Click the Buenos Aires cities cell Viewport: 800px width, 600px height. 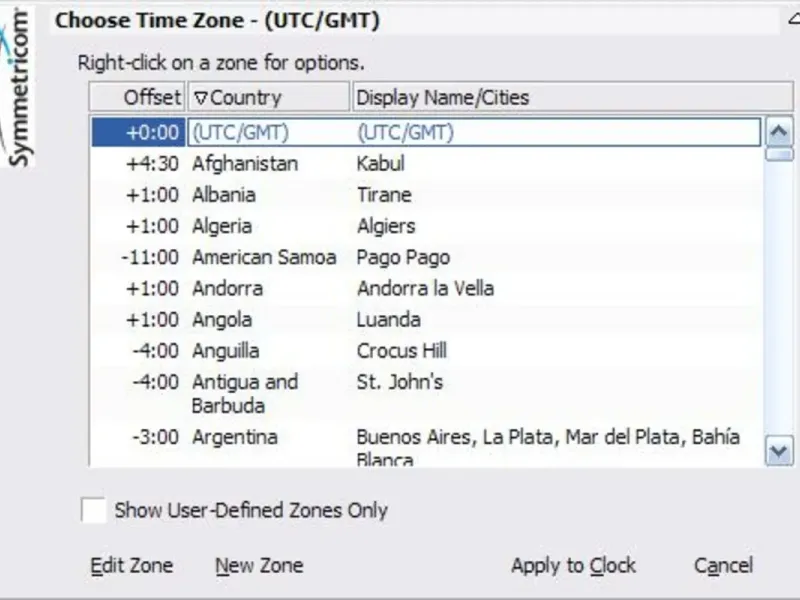(x=548, y=447)
